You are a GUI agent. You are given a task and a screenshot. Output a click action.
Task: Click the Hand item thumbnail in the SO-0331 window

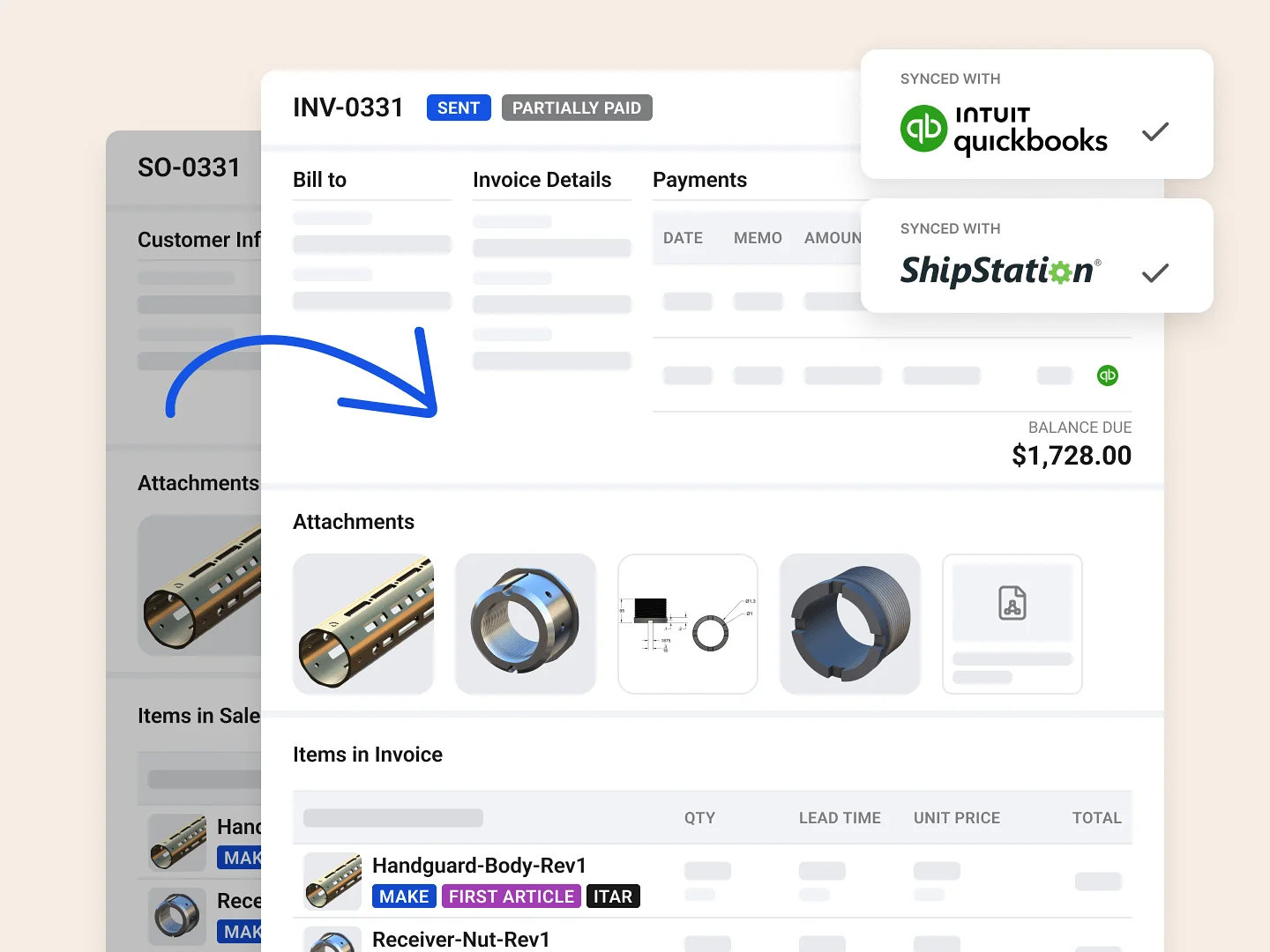pyautogui.click(x=177, y=843)
